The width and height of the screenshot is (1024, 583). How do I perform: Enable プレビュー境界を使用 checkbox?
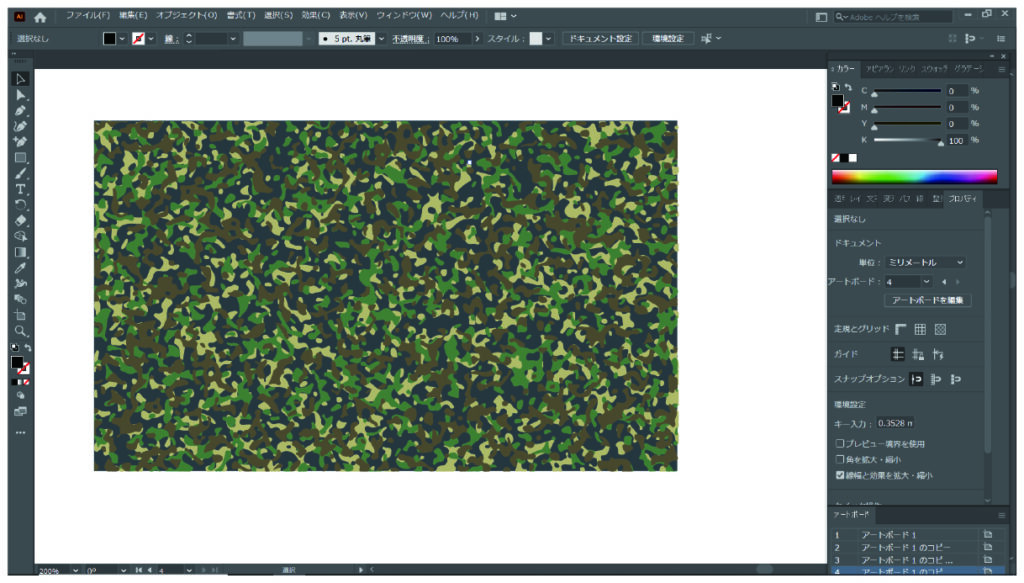click(840, 444)
